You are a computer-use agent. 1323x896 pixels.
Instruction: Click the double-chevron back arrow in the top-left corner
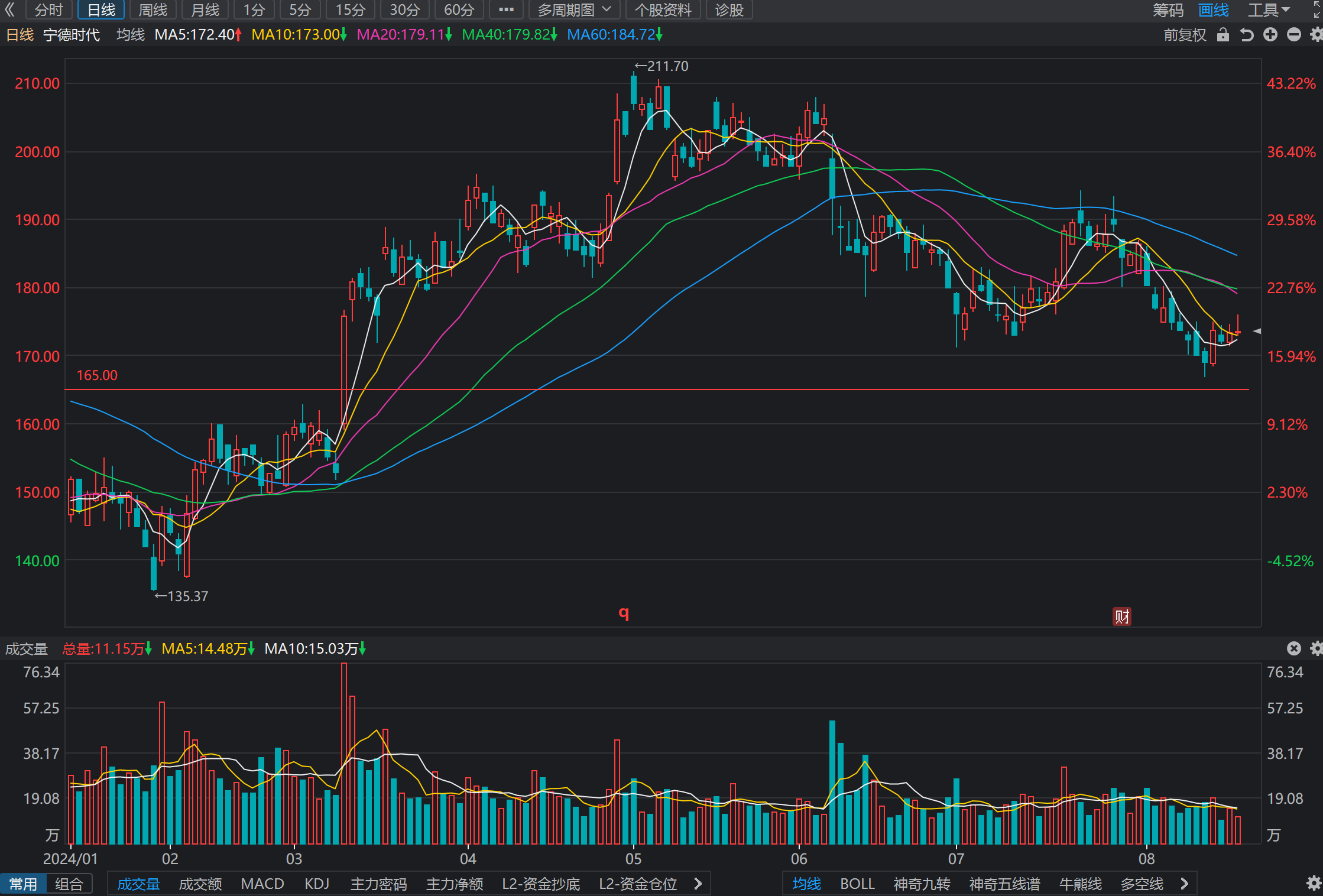tap(9, 9)
